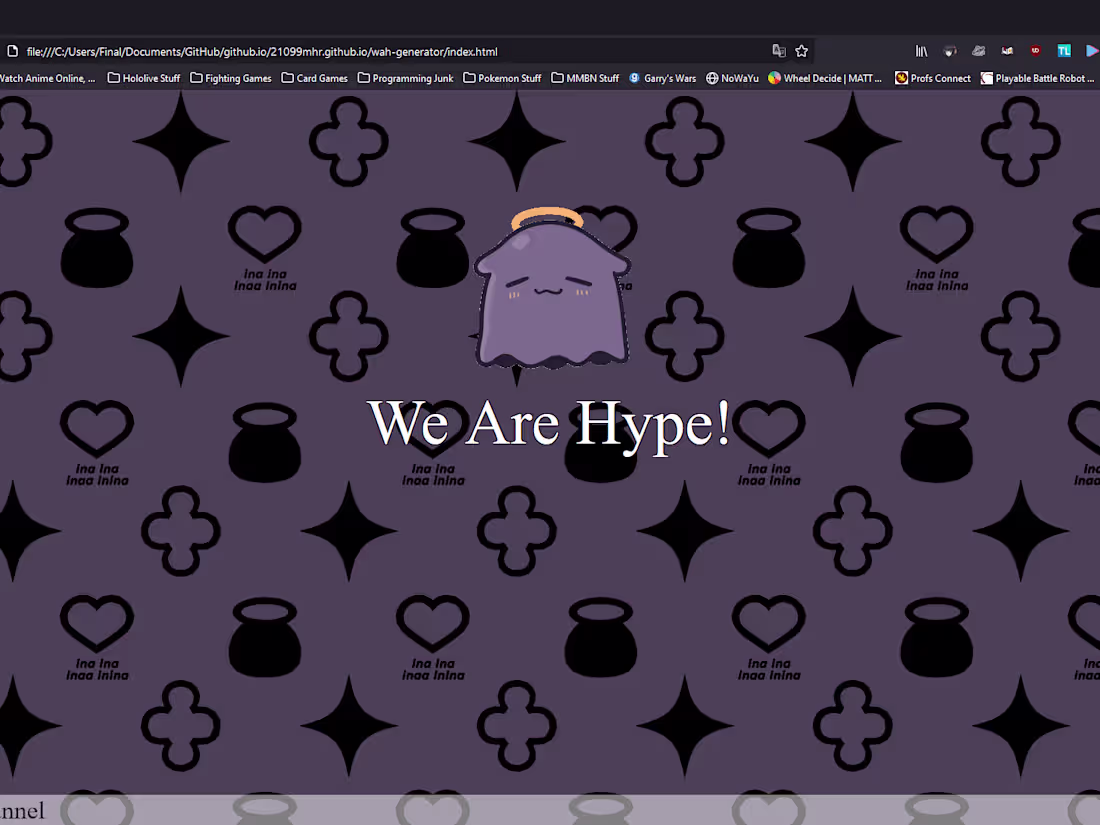This screenshot has width=1100, height=825.
Task: Click the teal TL extension icon
Action: click(1064, 50)
